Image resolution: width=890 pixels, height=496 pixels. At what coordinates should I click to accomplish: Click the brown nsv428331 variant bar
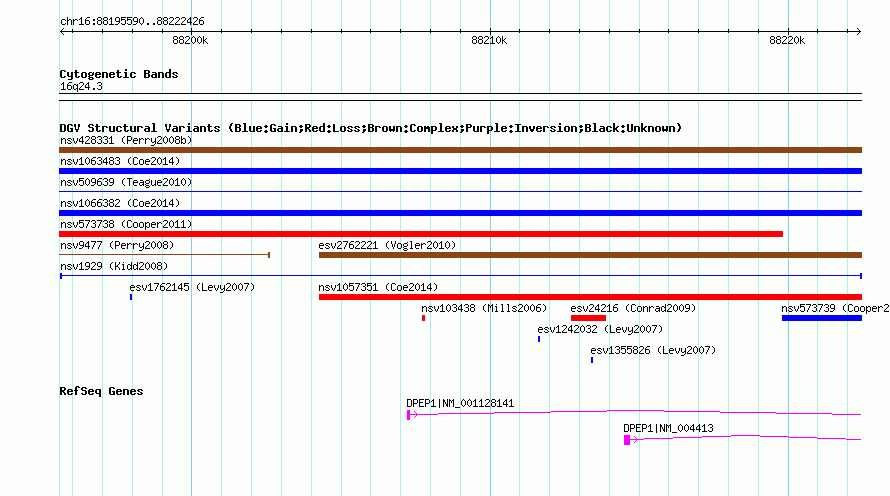click(460, 150)
